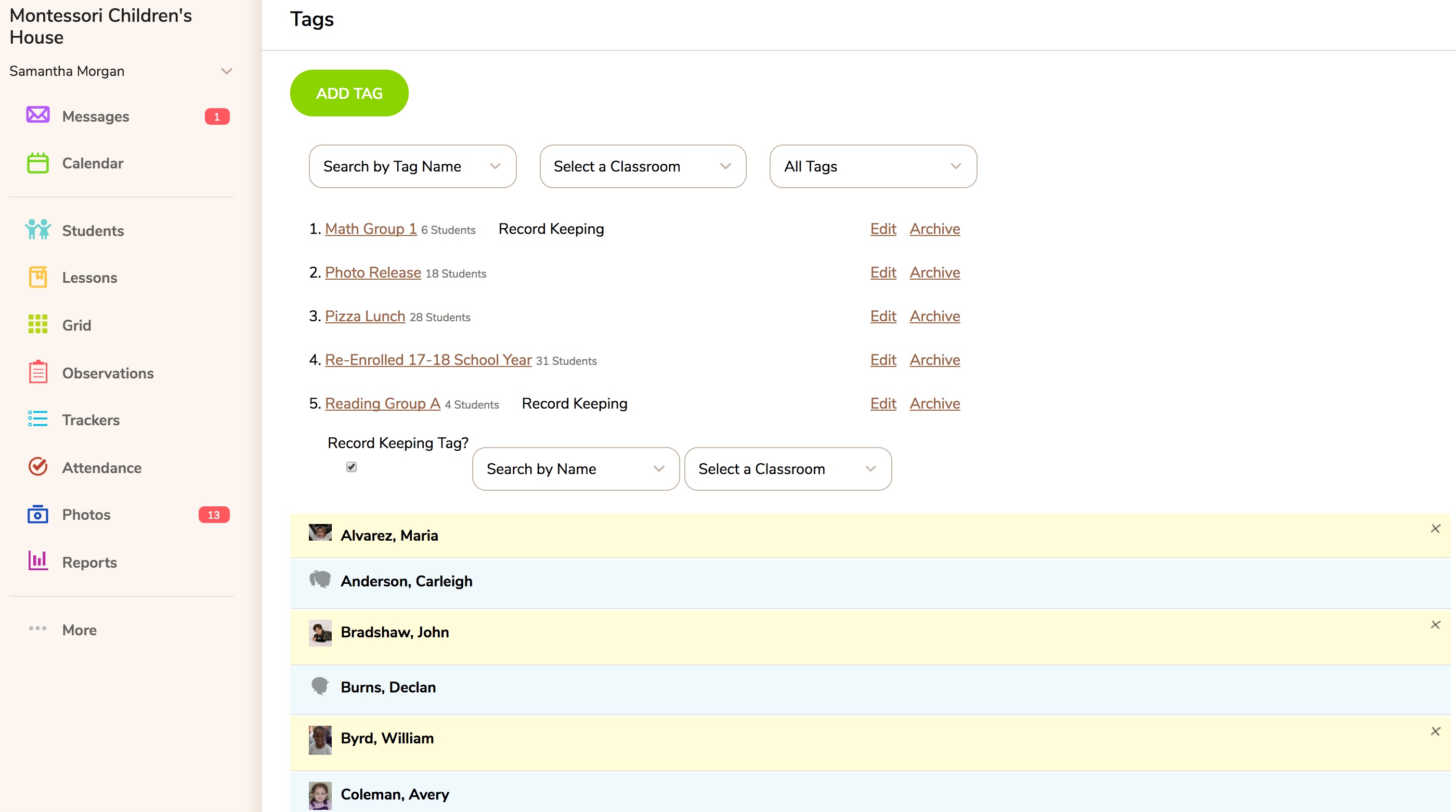Open the Re-Enrolled 17-18 School Year tag
Screen dimensions: 1456x812
pos(428,359)
